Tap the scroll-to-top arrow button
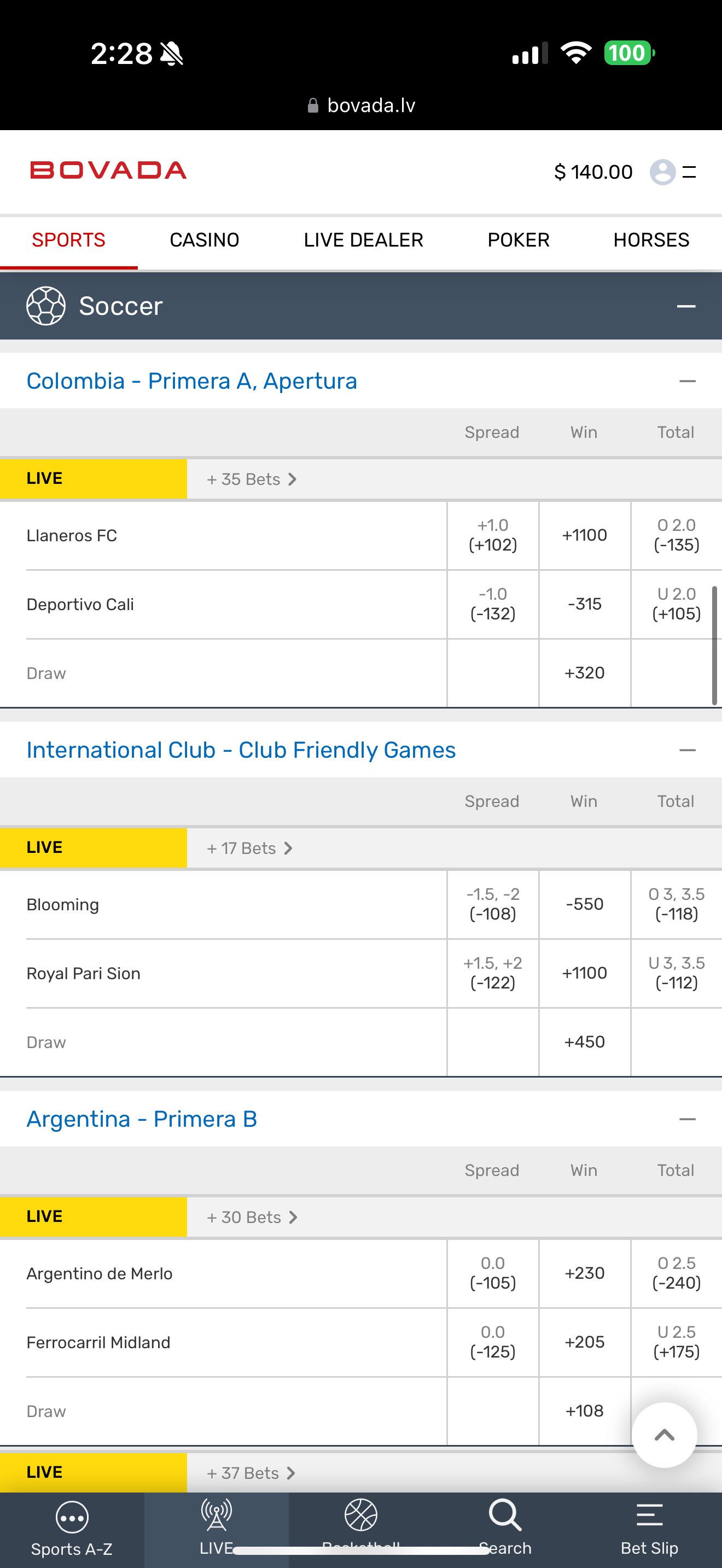Screen dimensions: 722x1568 tap(664, 1435)
